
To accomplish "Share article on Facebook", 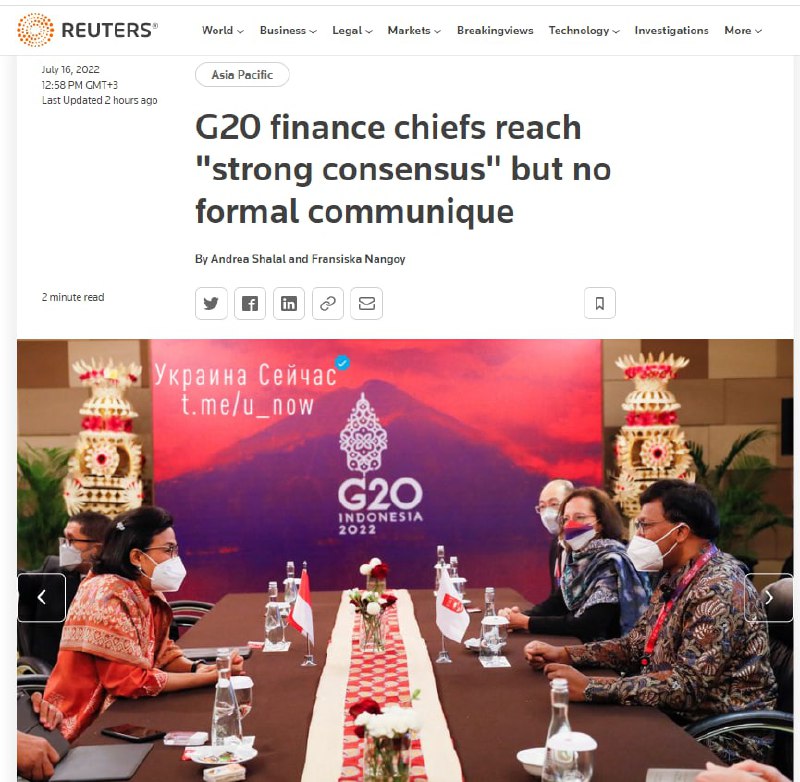I will [x=249, y=304].
